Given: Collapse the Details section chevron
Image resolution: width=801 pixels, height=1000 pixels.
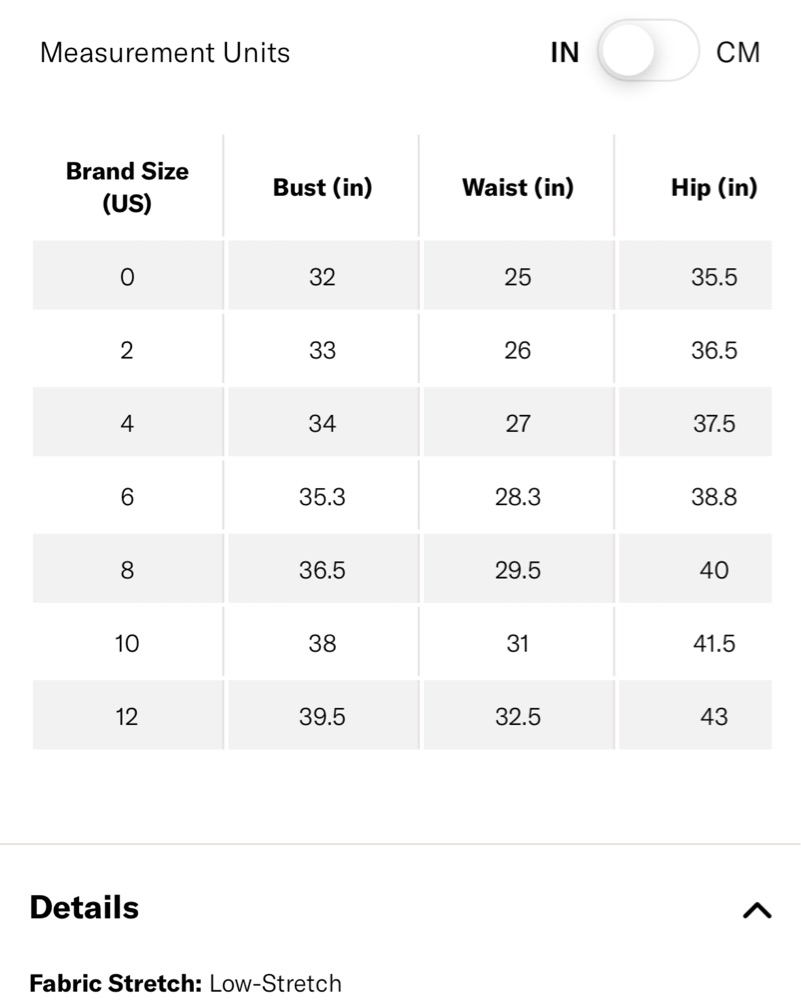Looking at the screenshot, I should pyautogui.click(x=757, y=910).
